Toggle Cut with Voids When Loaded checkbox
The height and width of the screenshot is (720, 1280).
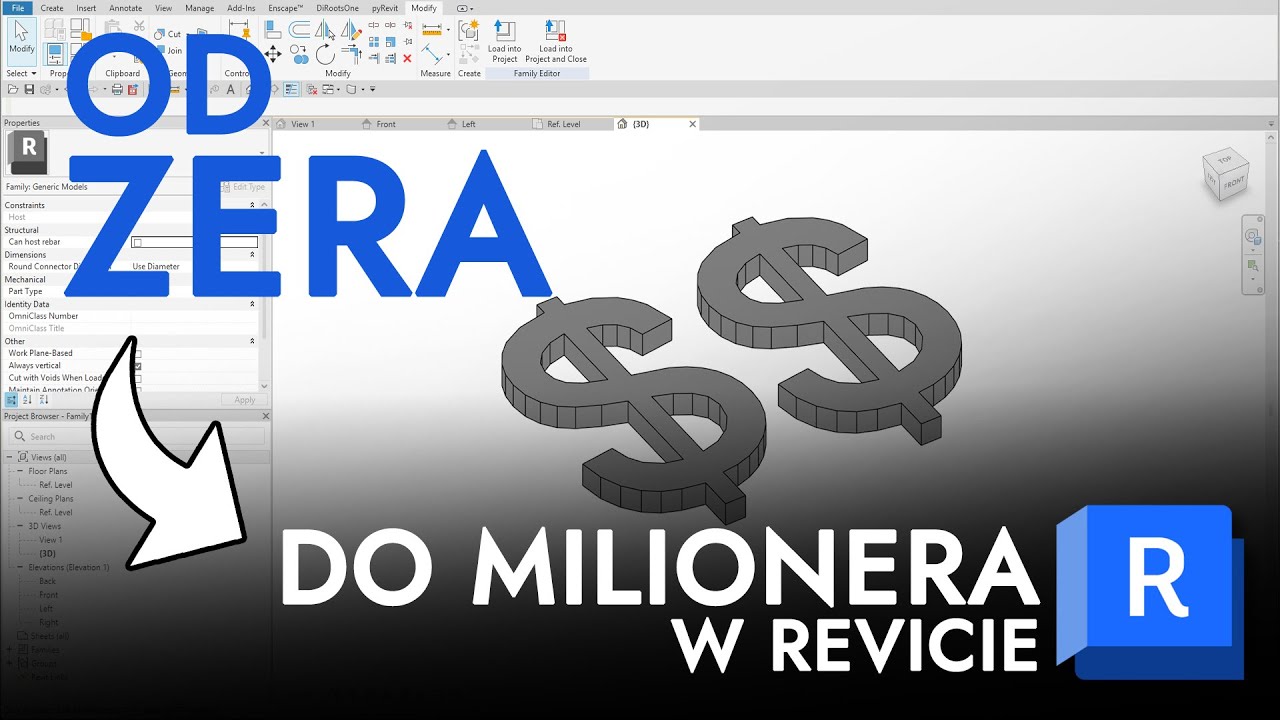pos(137,379)
